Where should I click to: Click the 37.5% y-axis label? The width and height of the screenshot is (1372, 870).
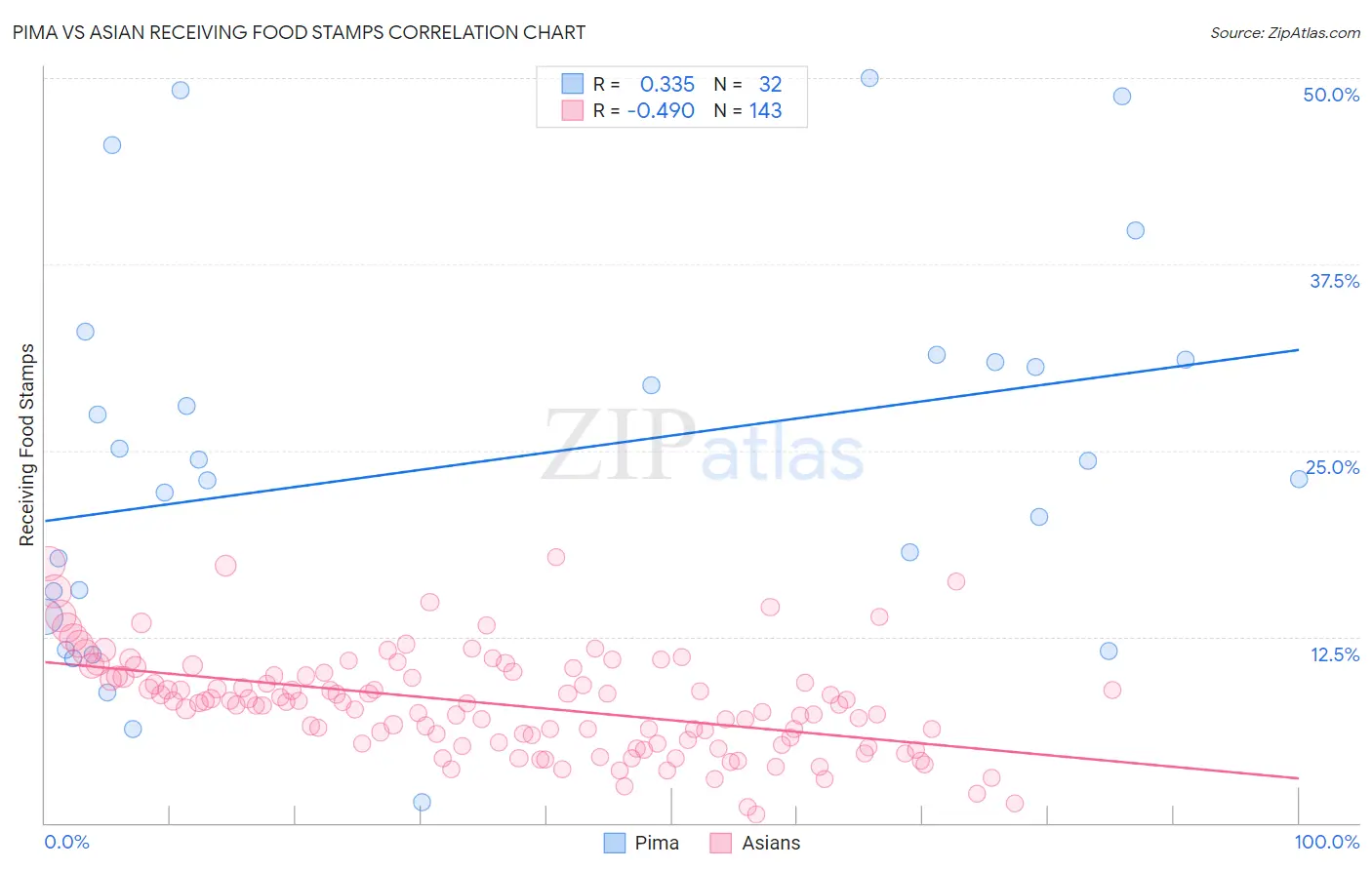pyautogui.click(x=1334, y=281)
